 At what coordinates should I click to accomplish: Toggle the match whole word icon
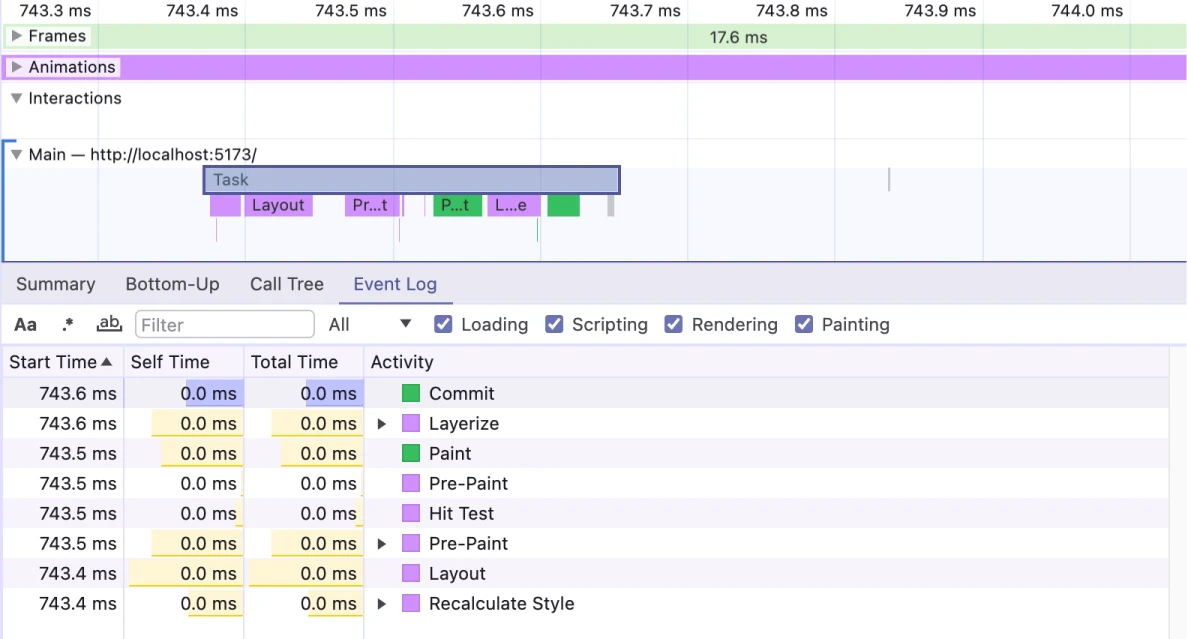click(108, 324)
